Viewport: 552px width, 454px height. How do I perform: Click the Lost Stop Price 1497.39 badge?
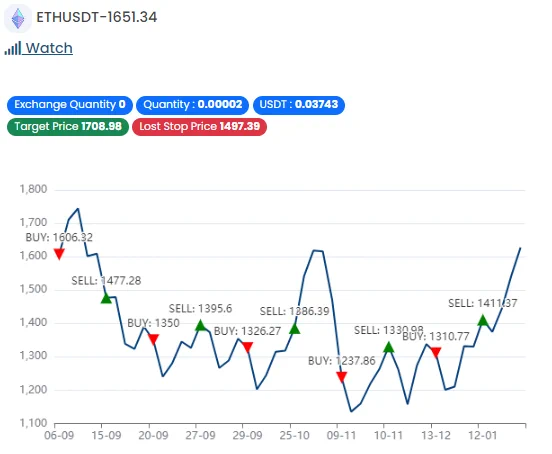coord(200,127)
